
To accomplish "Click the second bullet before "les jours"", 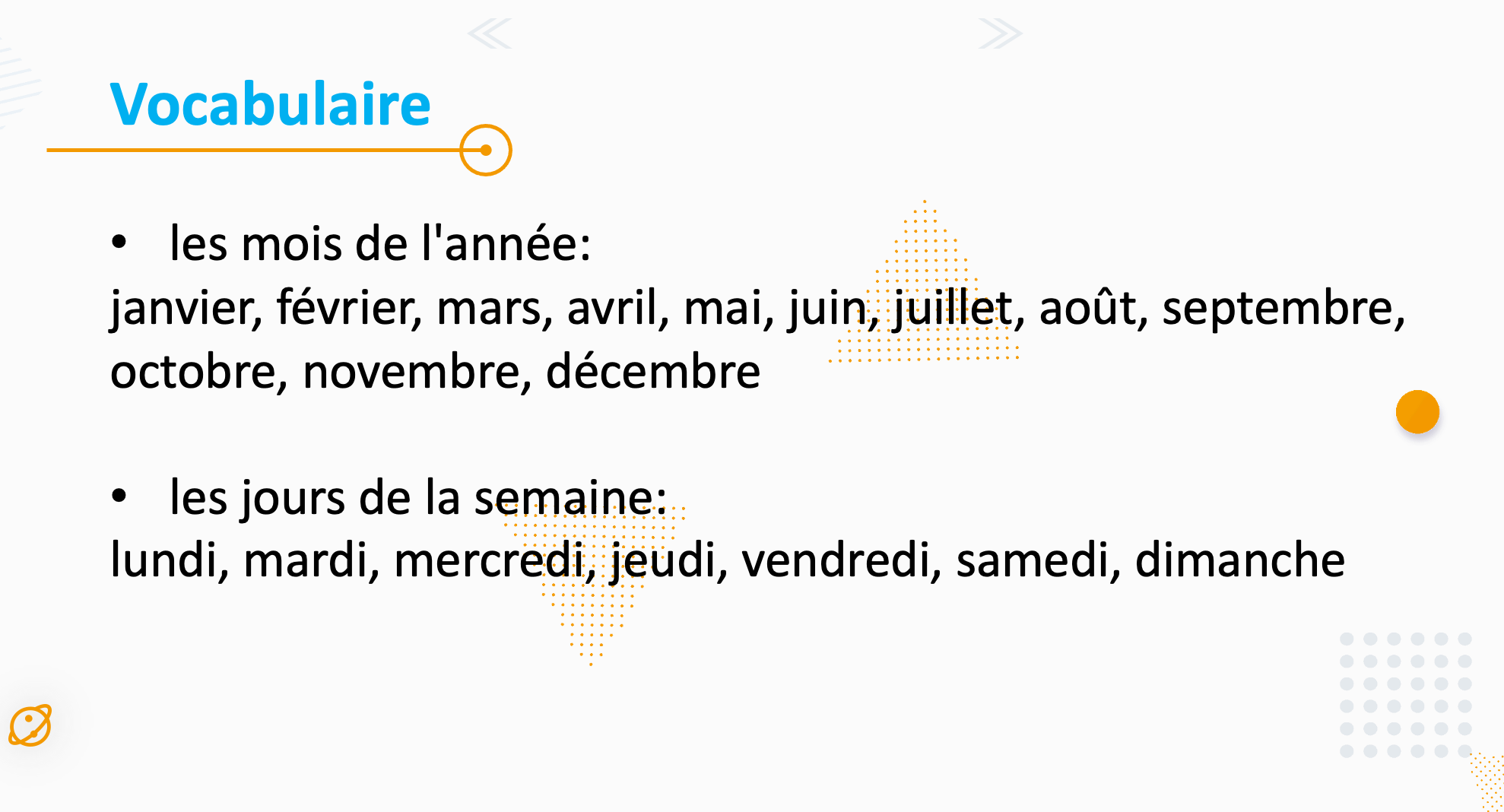I will (119, 496).
